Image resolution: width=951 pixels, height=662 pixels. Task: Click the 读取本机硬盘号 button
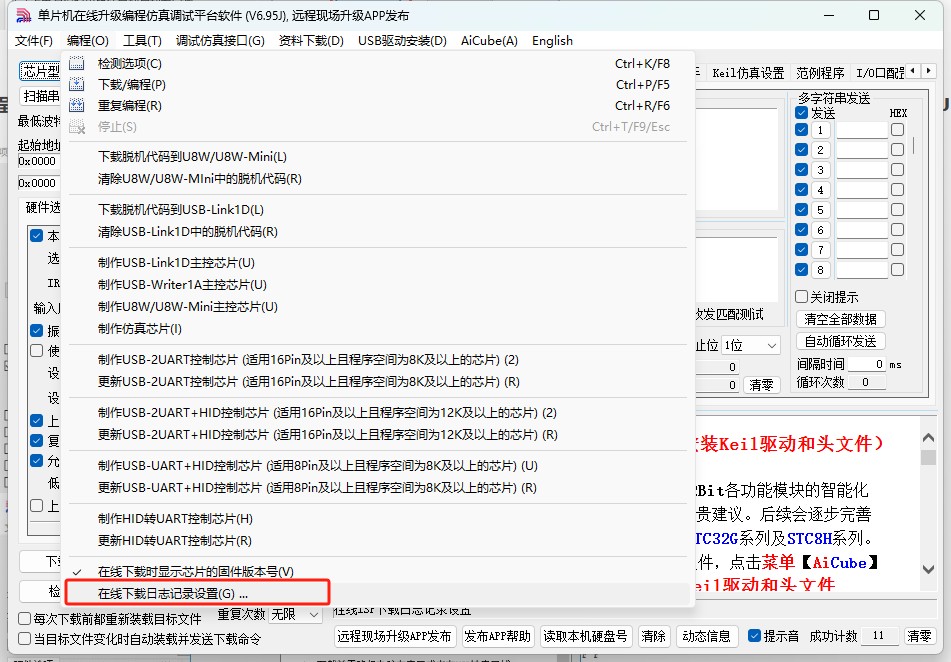click(x=585, y=637)
